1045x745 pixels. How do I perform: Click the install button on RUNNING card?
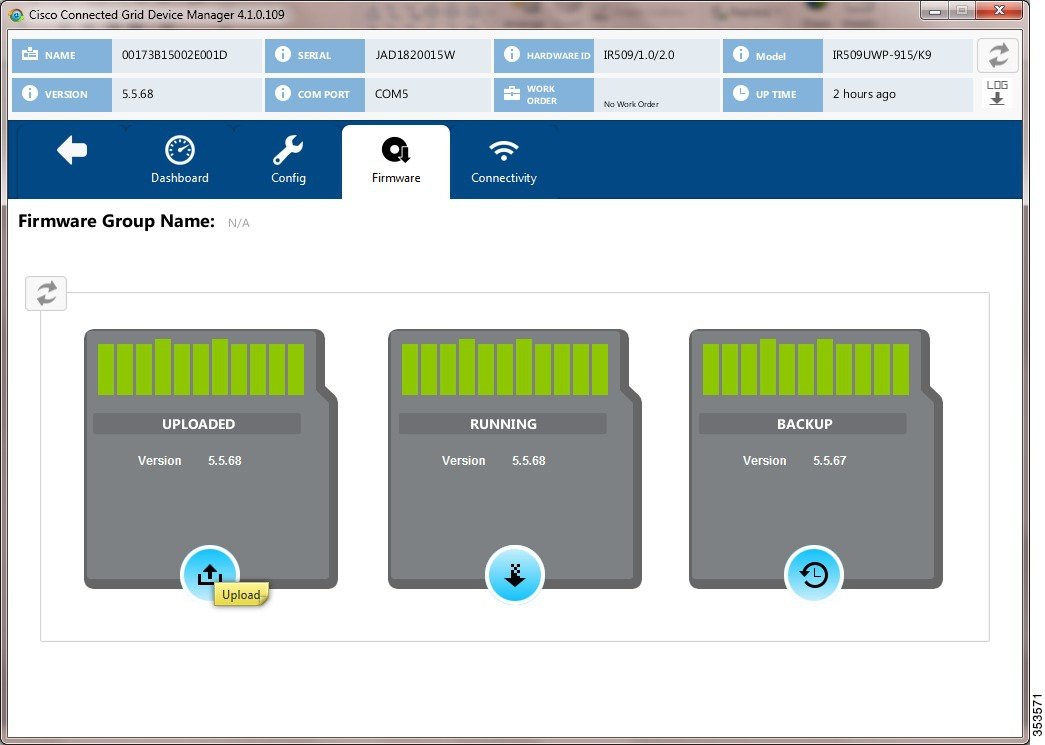(x=515, y=574)
